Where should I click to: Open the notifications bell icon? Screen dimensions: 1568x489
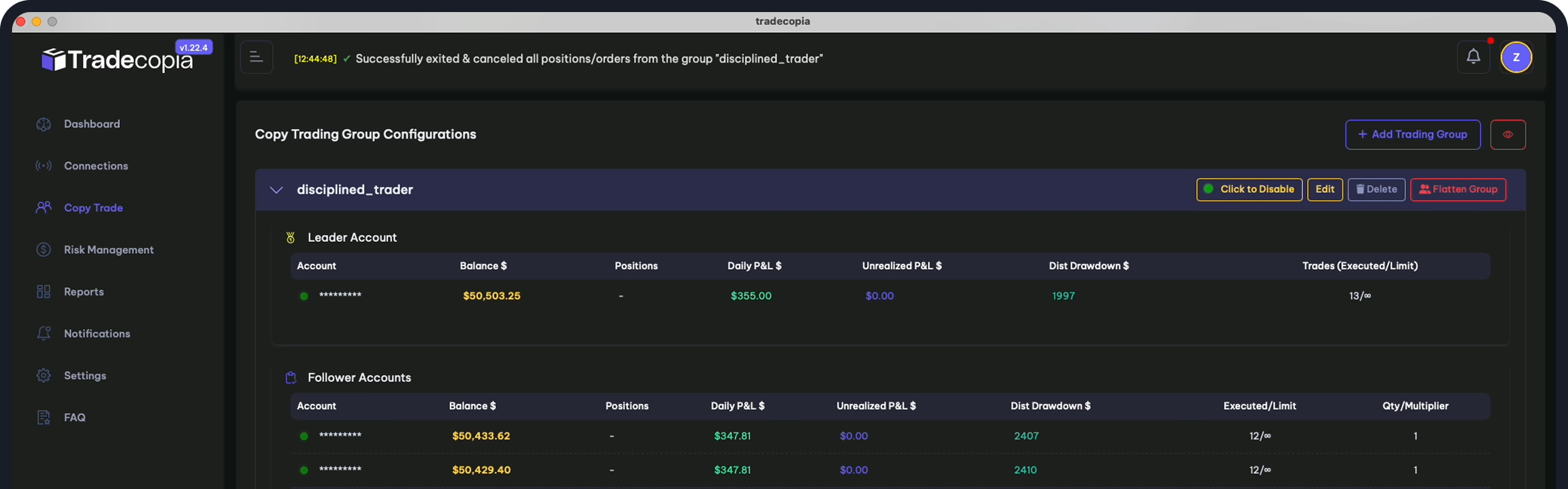tap(1473, 57)
